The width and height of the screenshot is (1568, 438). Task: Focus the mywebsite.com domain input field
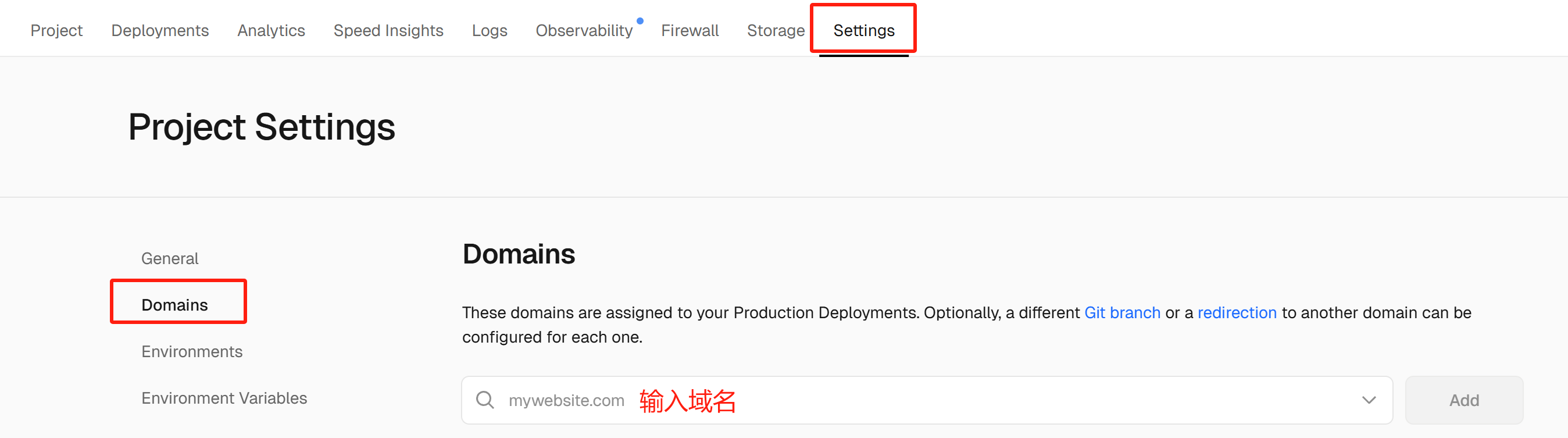pos(927,400)
